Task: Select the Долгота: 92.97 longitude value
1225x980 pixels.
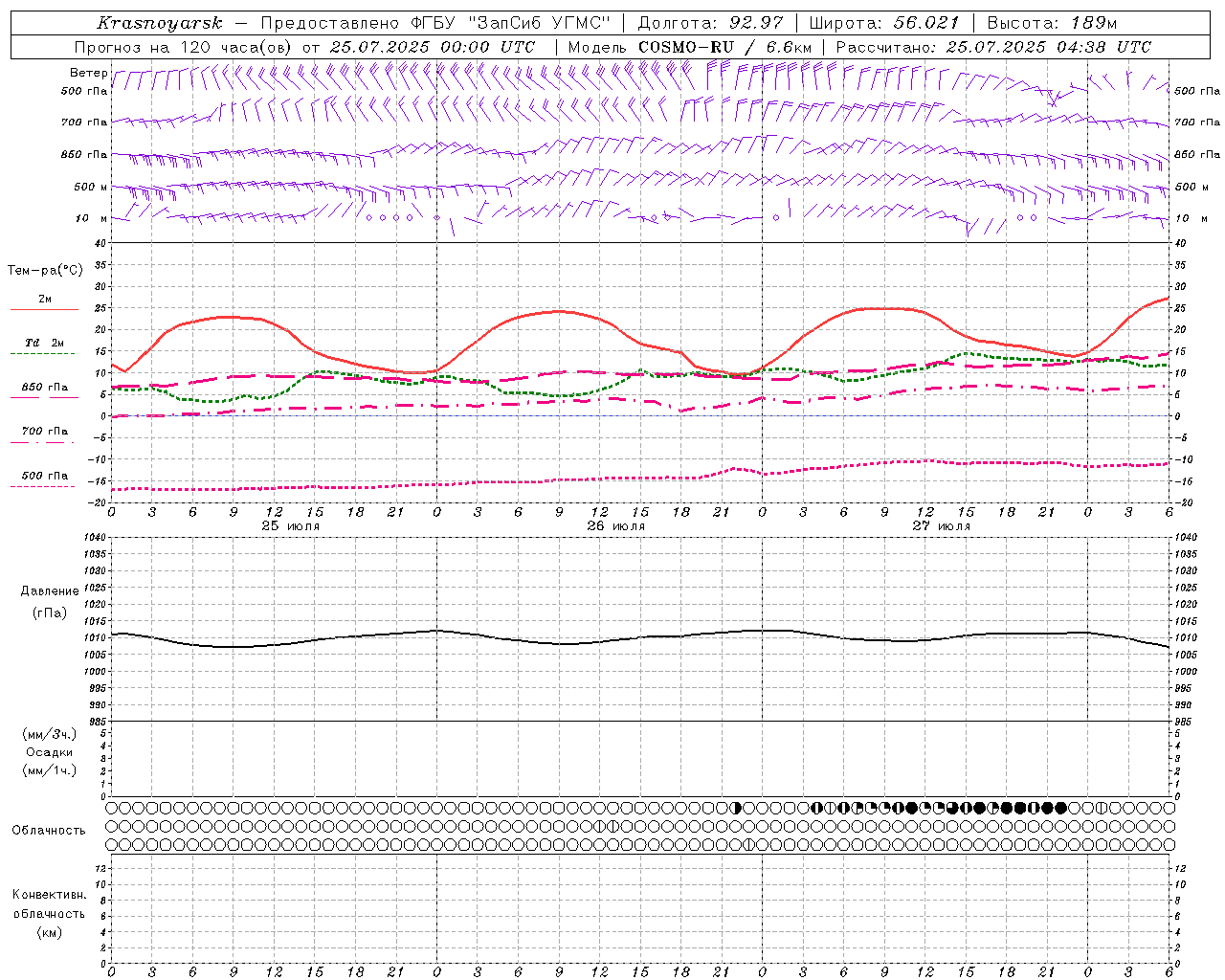Action: click(710, 23)
